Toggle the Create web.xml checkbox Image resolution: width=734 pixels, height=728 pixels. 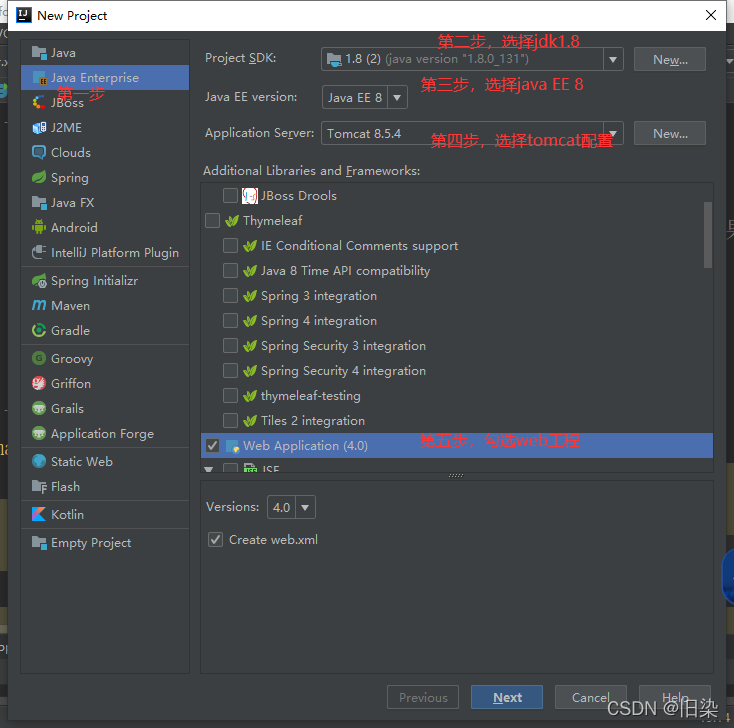click(215, 540)
